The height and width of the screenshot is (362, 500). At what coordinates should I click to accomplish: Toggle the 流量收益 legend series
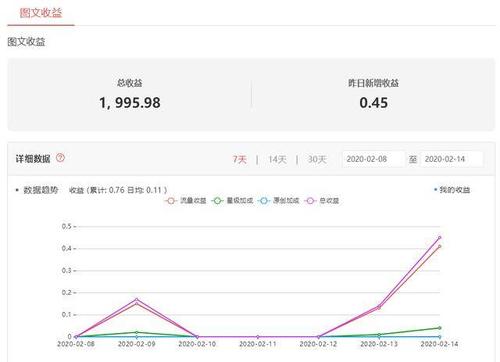[185, 201]
